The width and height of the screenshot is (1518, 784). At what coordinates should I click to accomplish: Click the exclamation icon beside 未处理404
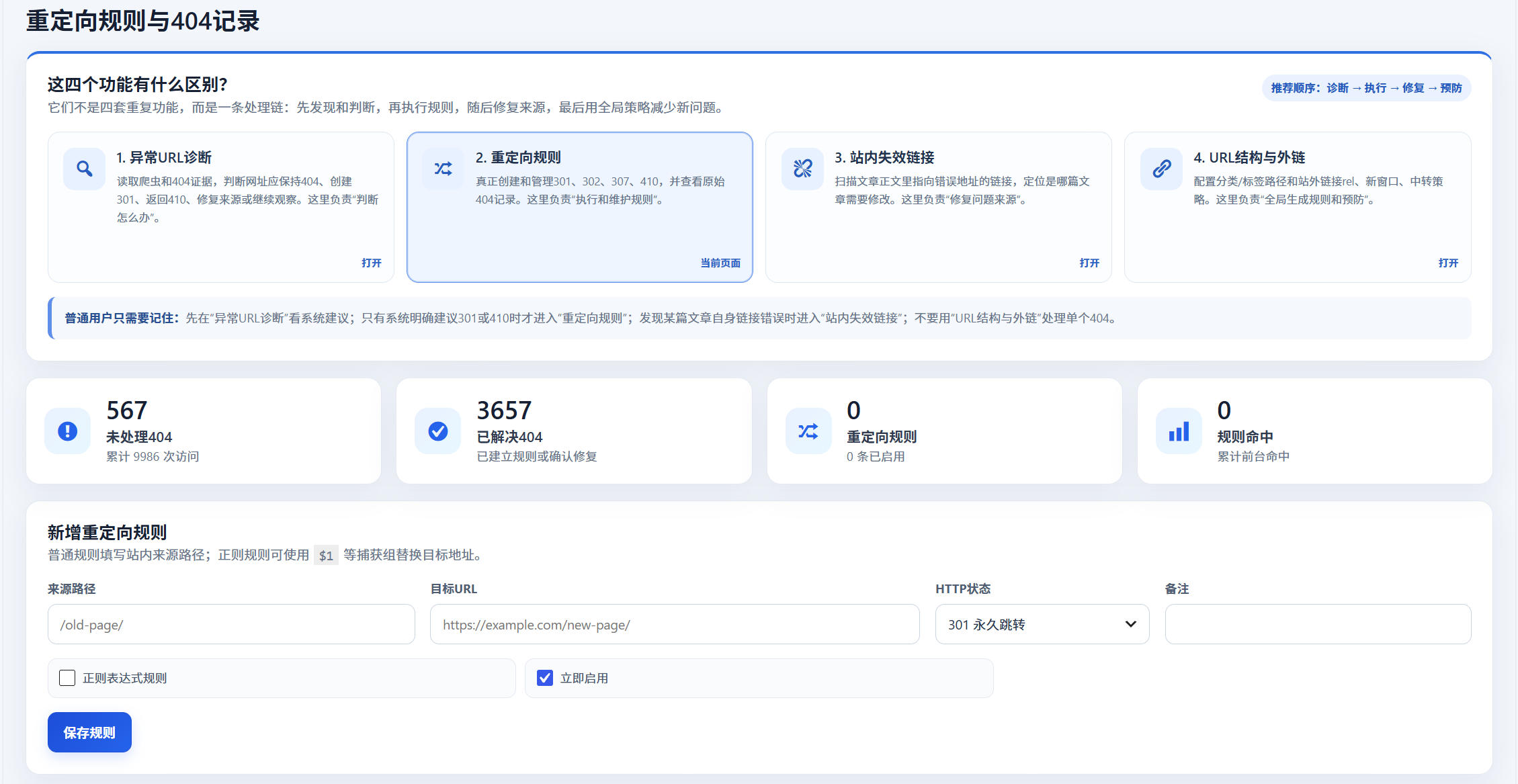click(x=67, y=431)
